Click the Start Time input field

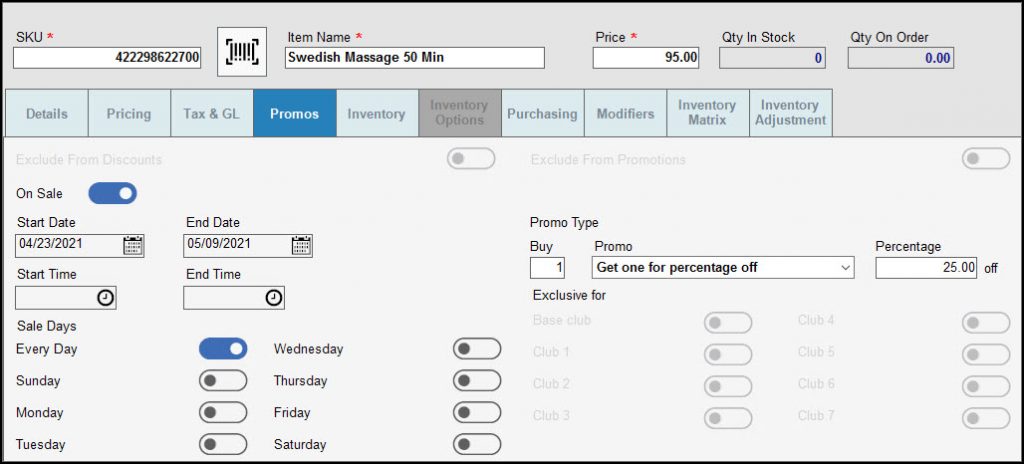click(65, 298)
